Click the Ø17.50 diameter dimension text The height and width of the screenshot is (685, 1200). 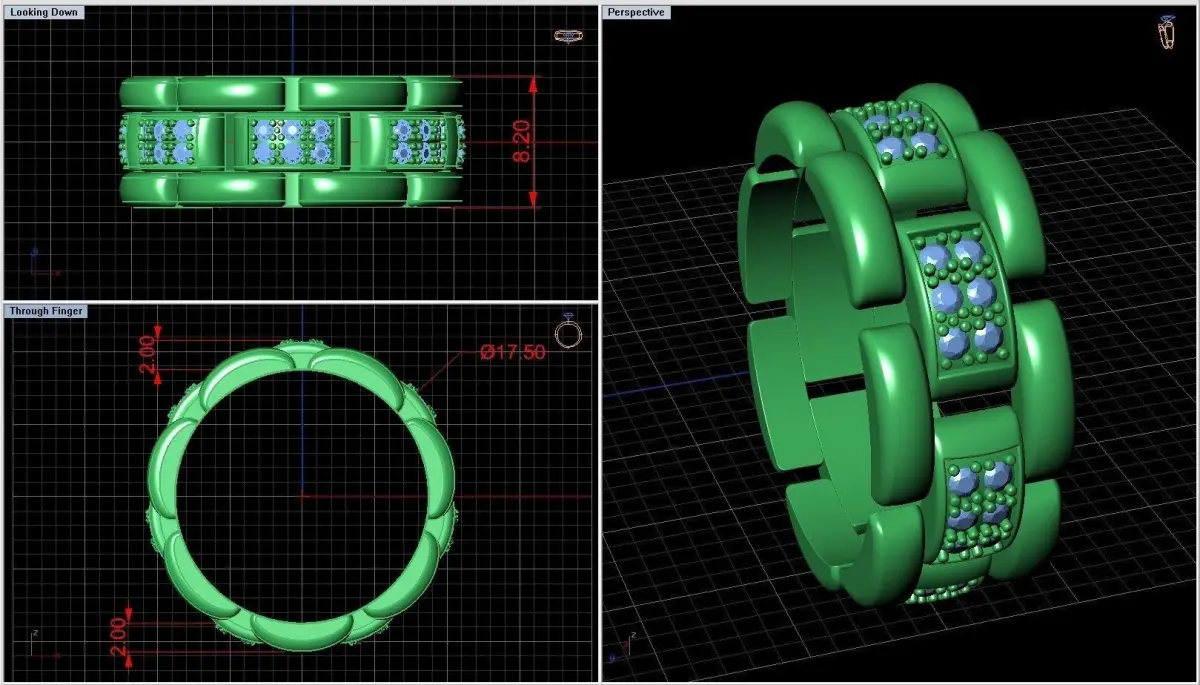click(x=515, y=353)
